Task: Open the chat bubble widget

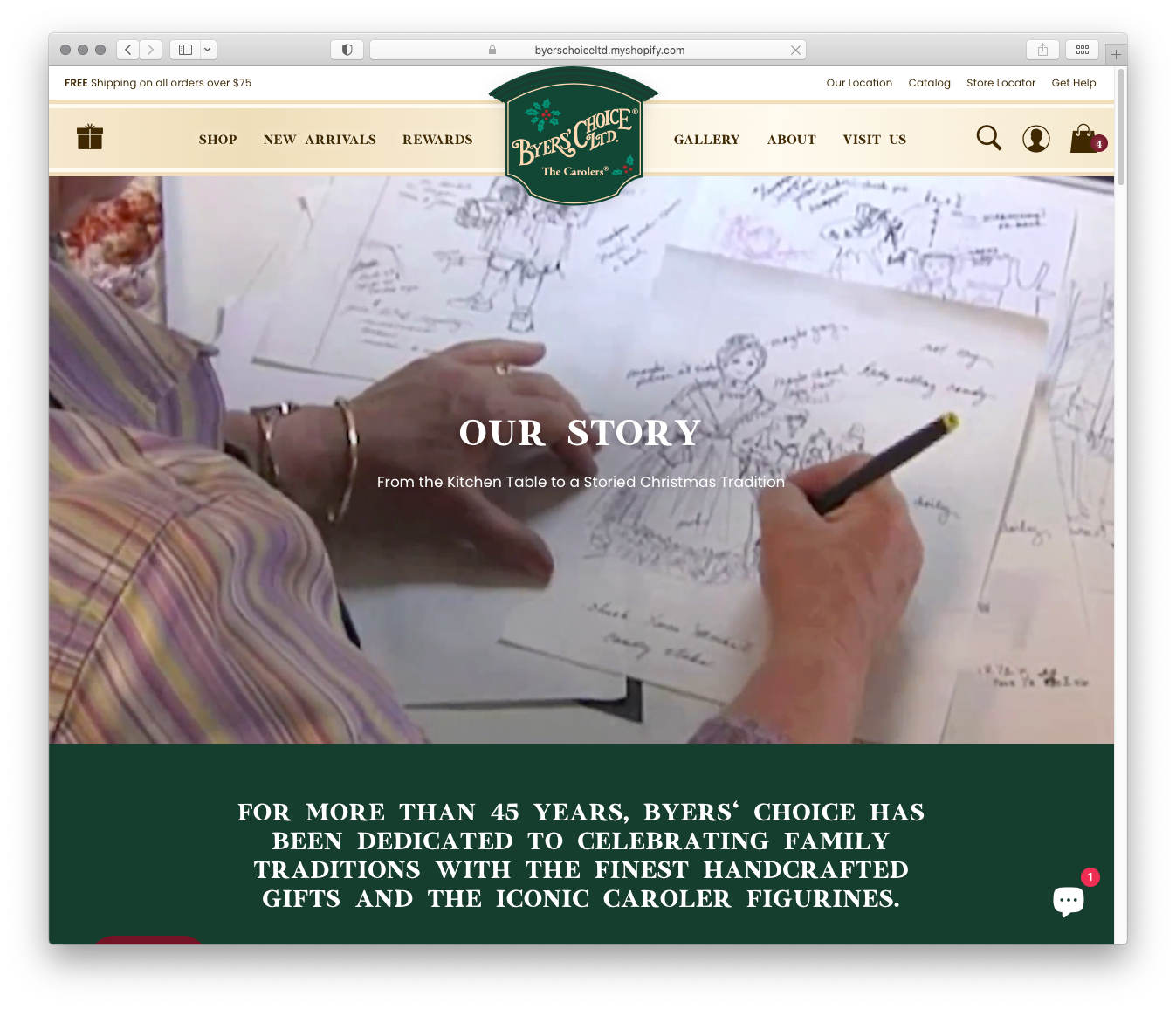Action: click(x=1068, y=900)
